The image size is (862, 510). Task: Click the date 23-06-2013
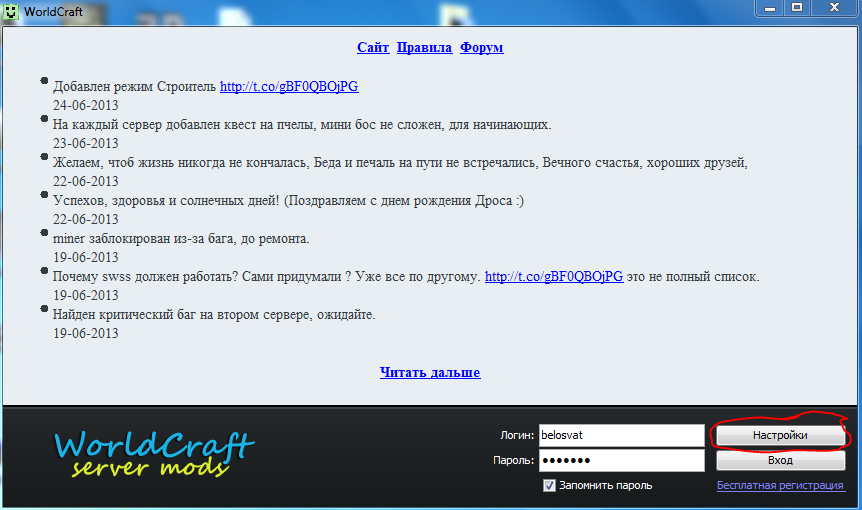click(86, 143)
